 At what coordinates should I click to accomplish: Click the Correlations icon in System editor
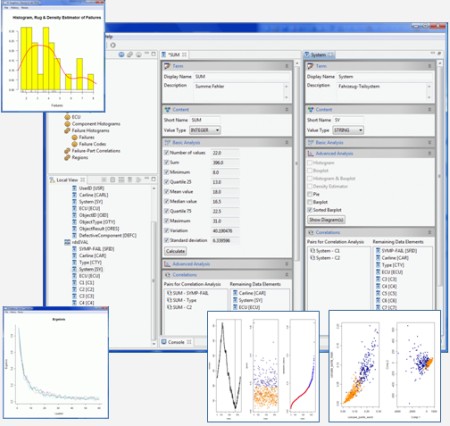pos(310,232)
